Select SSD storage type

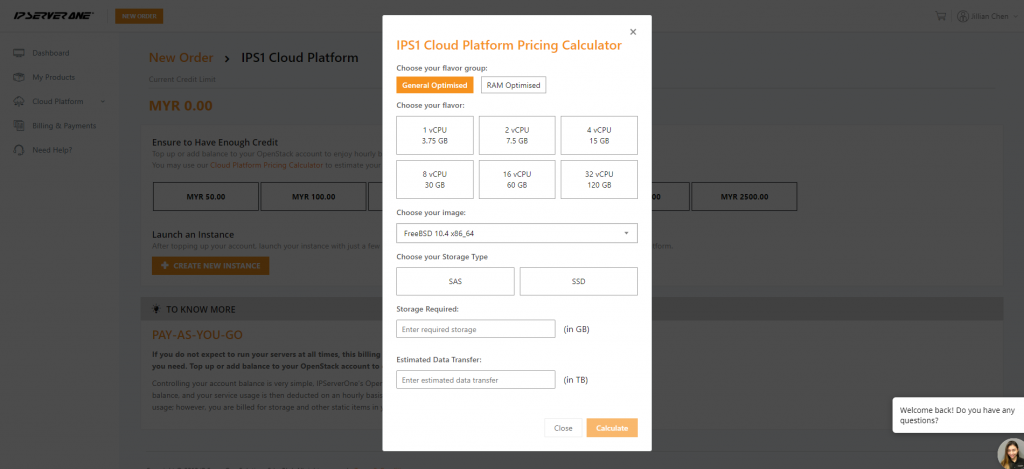click(x=579, y=282)
